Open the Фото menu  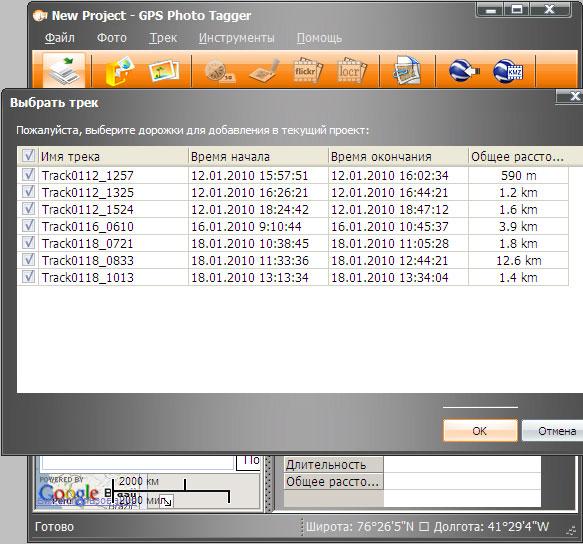pos(112,38)
